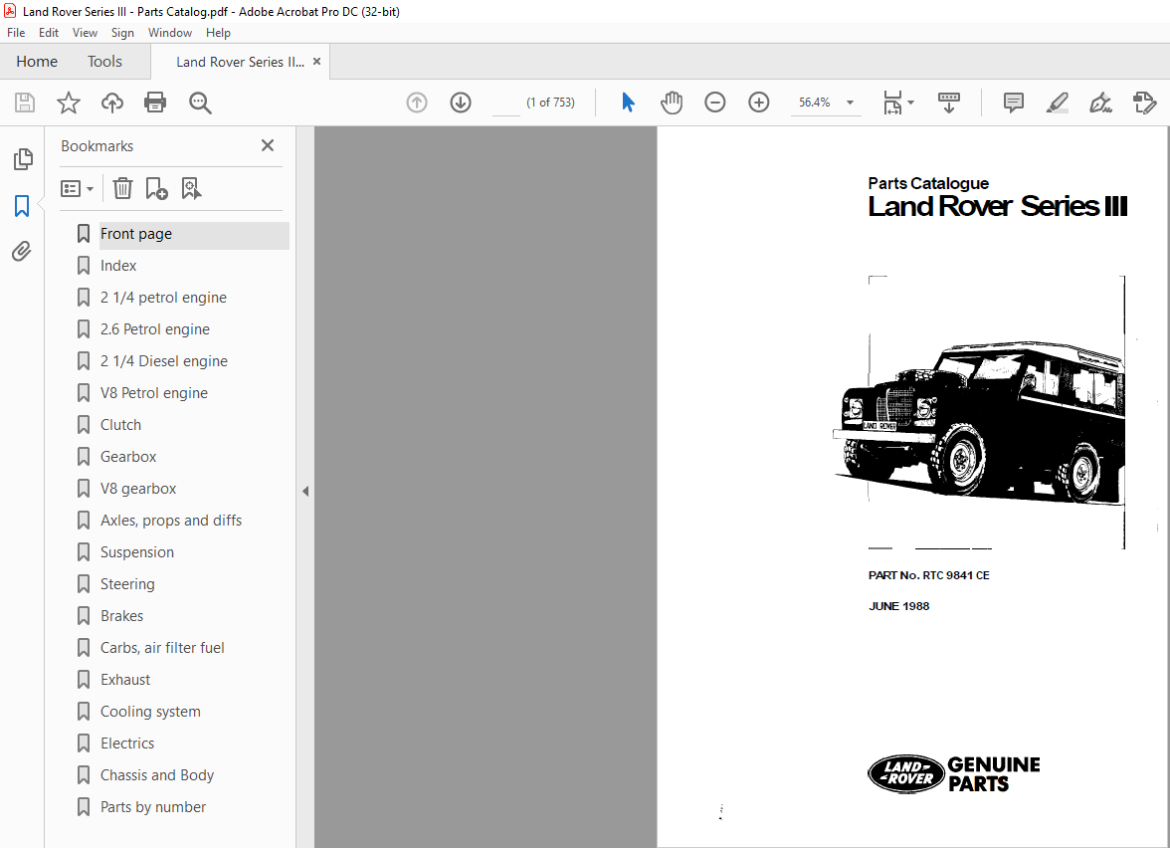
Task: Print the file with printer icon
Action: pos(155,102)
